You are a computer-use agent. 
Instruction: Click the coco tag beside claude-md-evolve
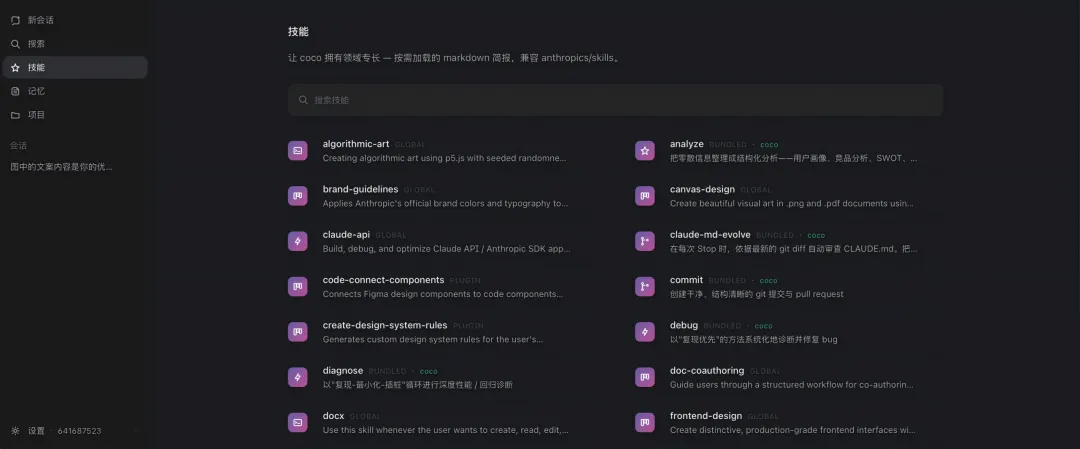(x=816, y=235)
